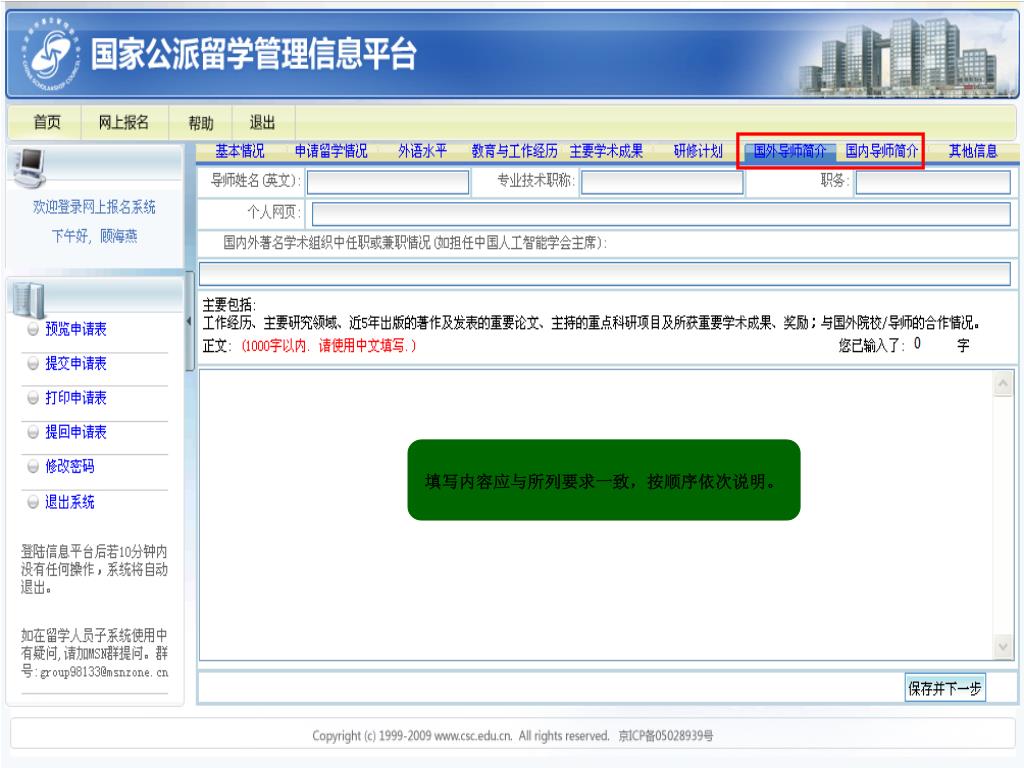Click the footer copyright text

click(x=513, y=736)
